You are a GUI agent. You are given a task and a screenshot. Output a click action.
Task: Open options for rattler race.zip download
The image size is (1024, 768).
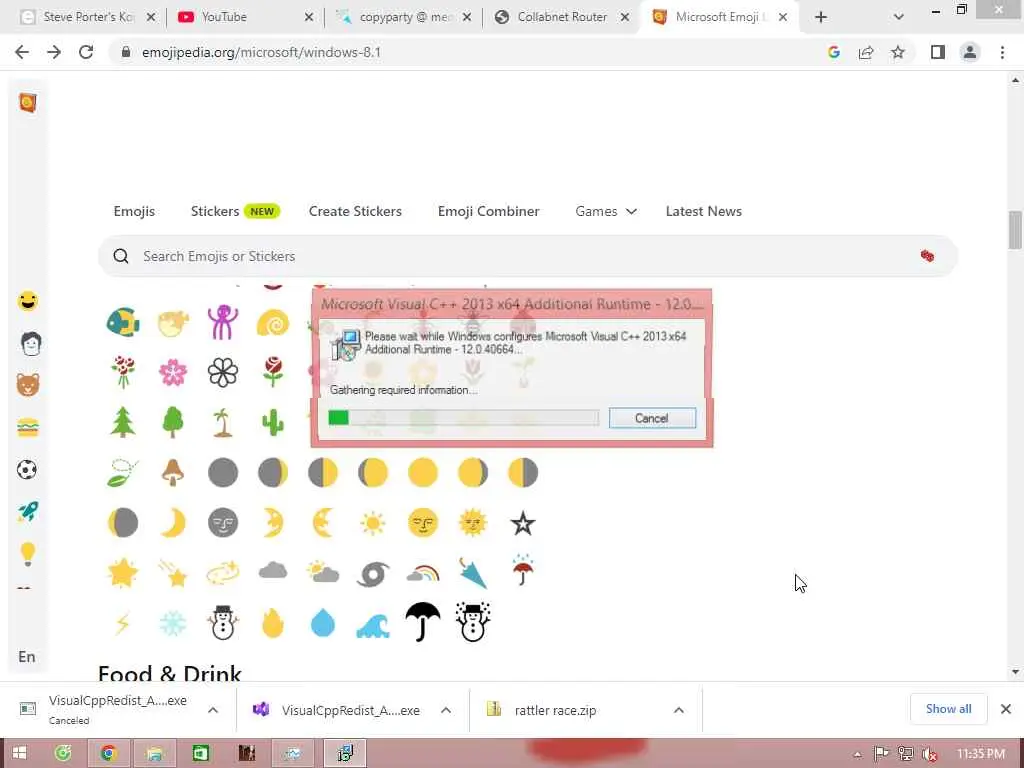point(679,710)
